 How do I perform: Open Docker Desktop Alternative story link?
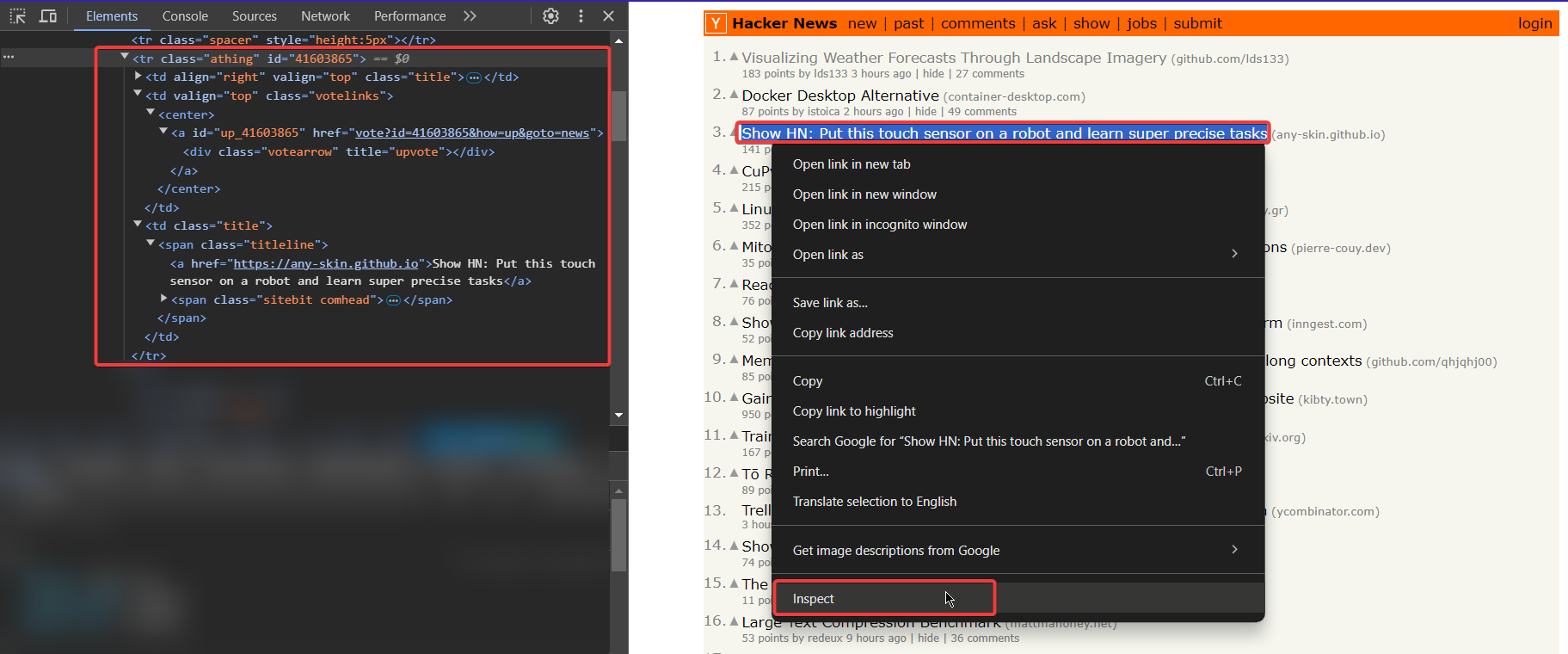coord(840,96)
